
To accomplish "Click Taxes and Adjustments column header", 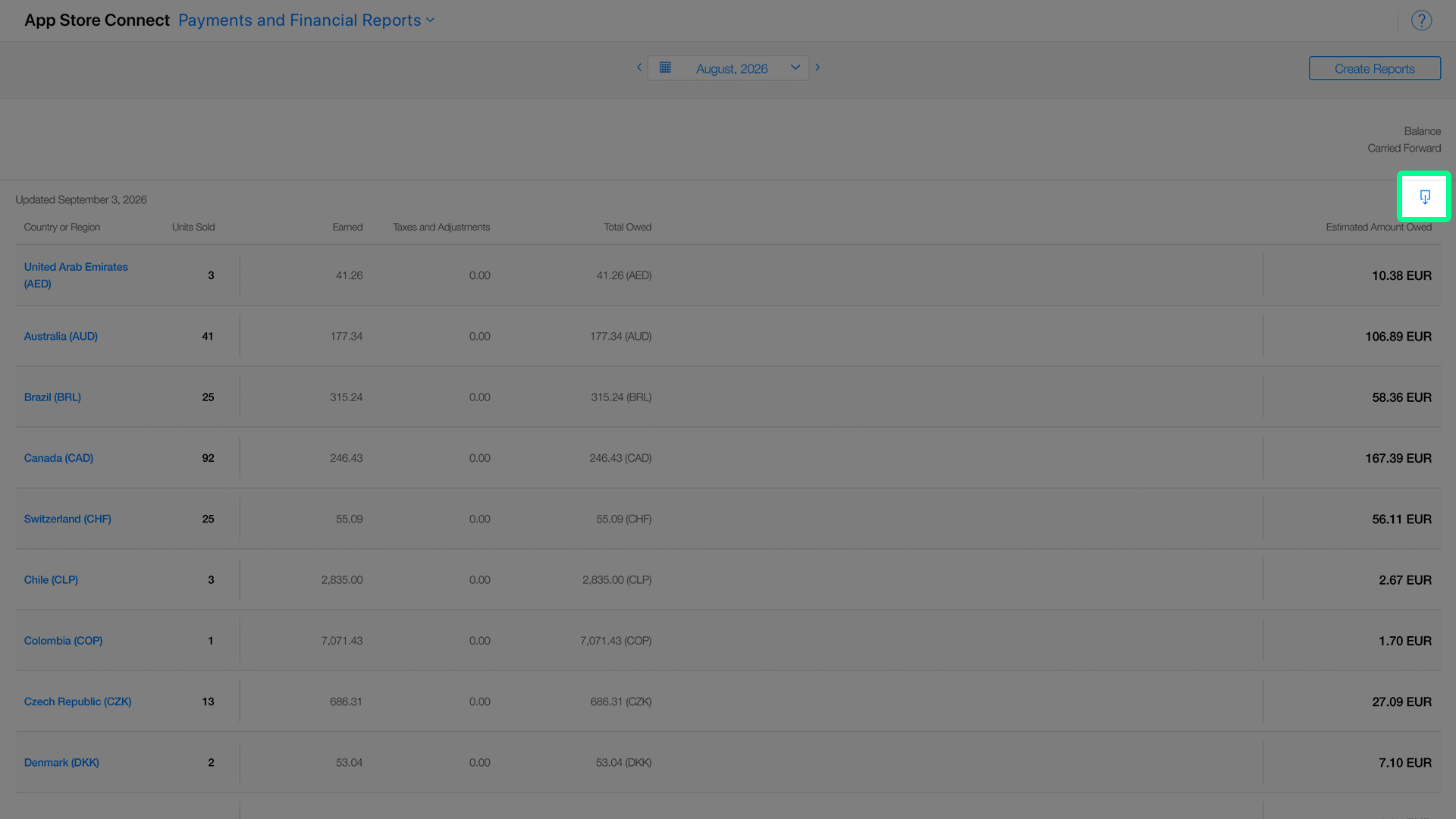I will coord(441,227).
